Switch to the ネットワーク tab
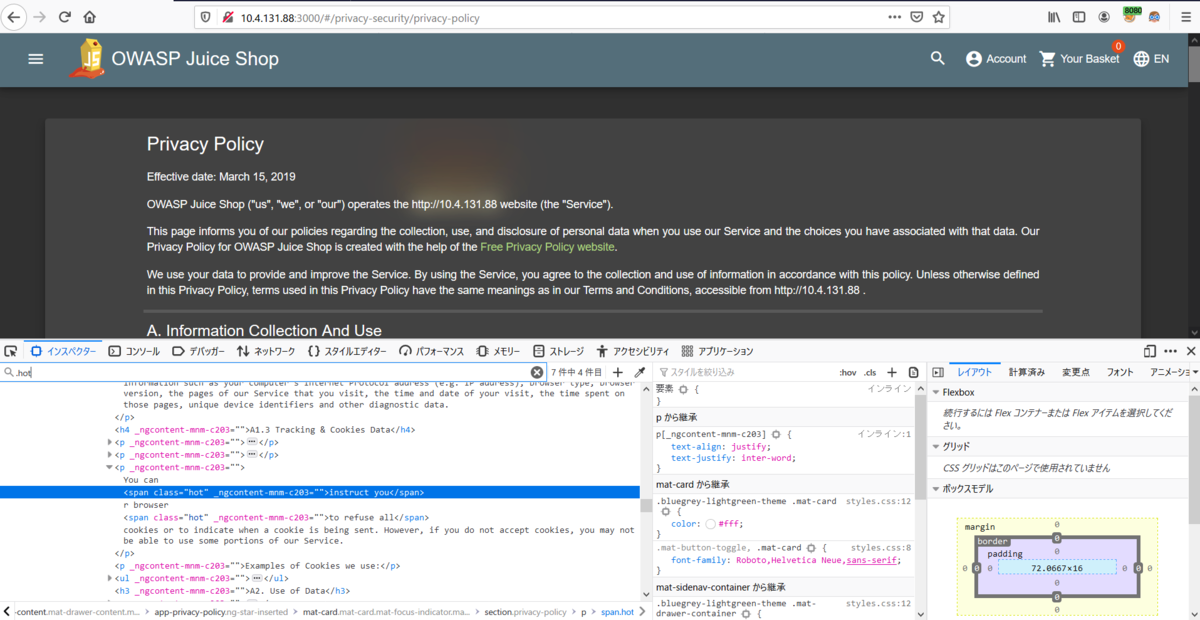1200x620 pixels. [x=266, y=351]
